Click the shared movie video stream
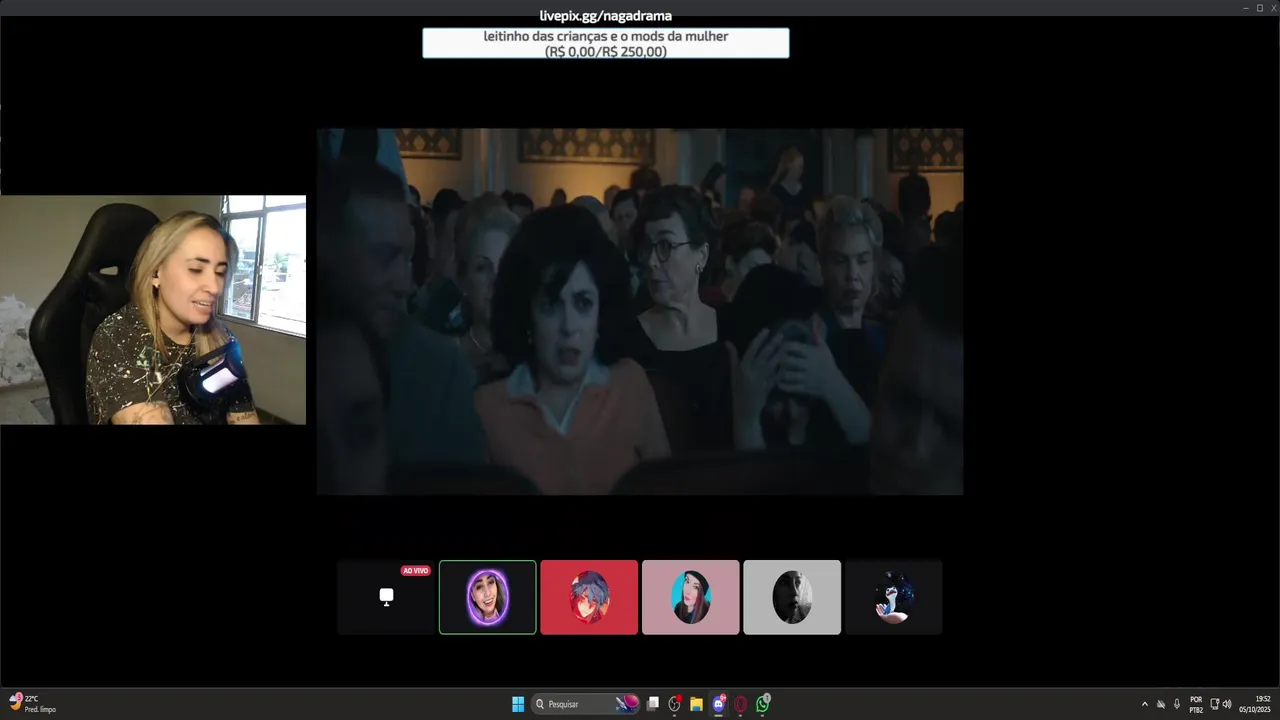Screen dimensions: 1280x720 pyautogui.click(x=640, y=311)
